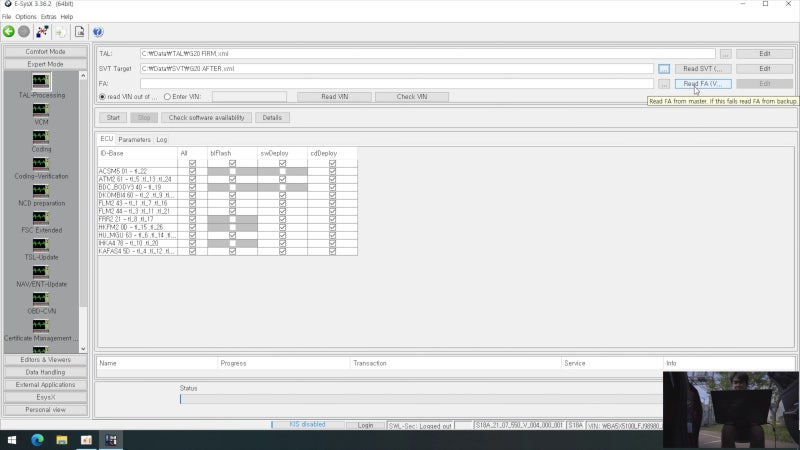Viewport: 800px width, 450px height.
Task: Toggle blFlash checkbox for ATM2 row
Action: (232, 179)
